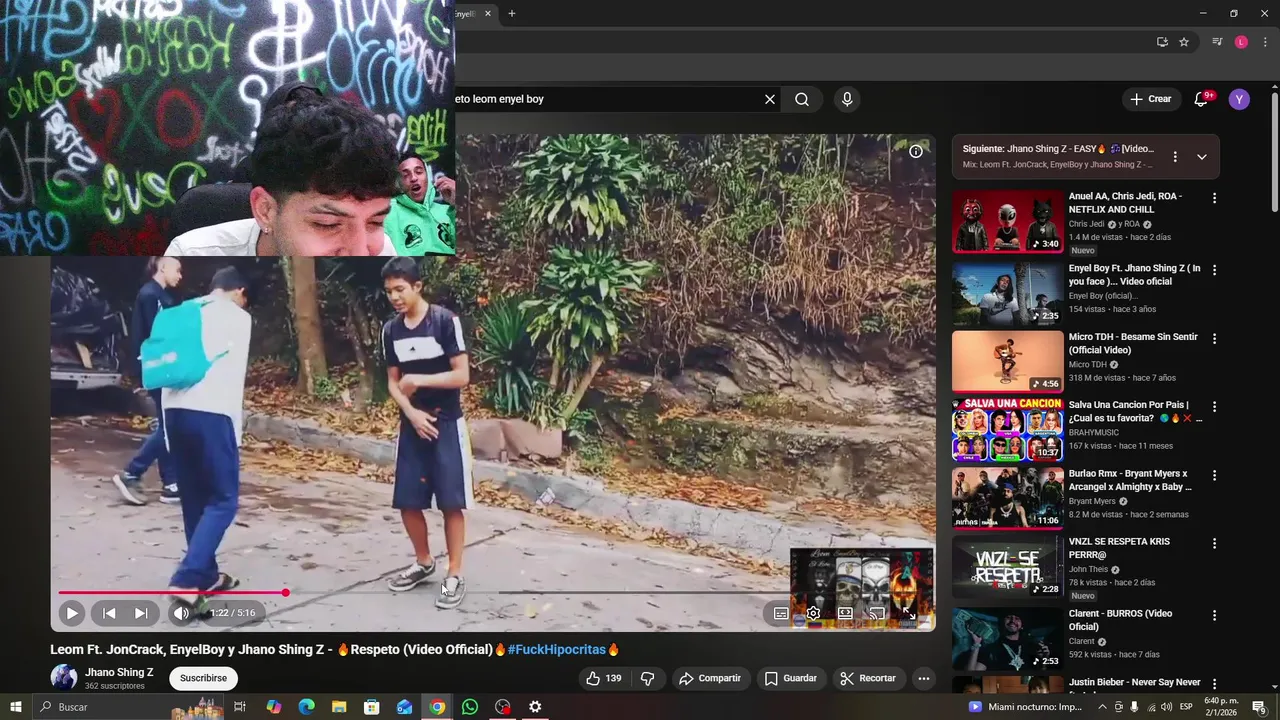Screen dimensions: 1280x720
Task: Switch to theater mode view
Action: 845,613
